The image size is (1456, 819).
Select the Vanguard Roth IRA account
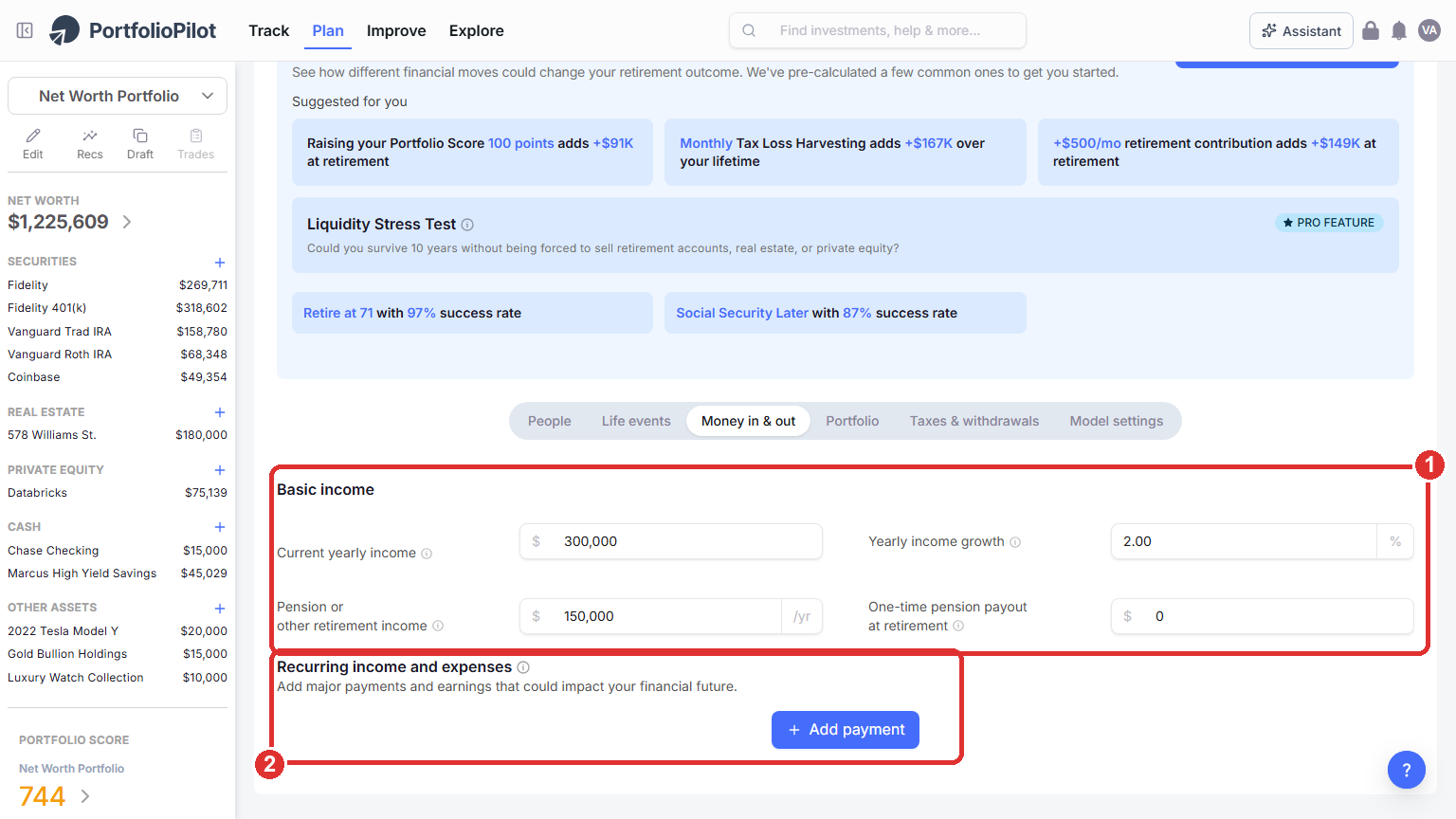118,355
